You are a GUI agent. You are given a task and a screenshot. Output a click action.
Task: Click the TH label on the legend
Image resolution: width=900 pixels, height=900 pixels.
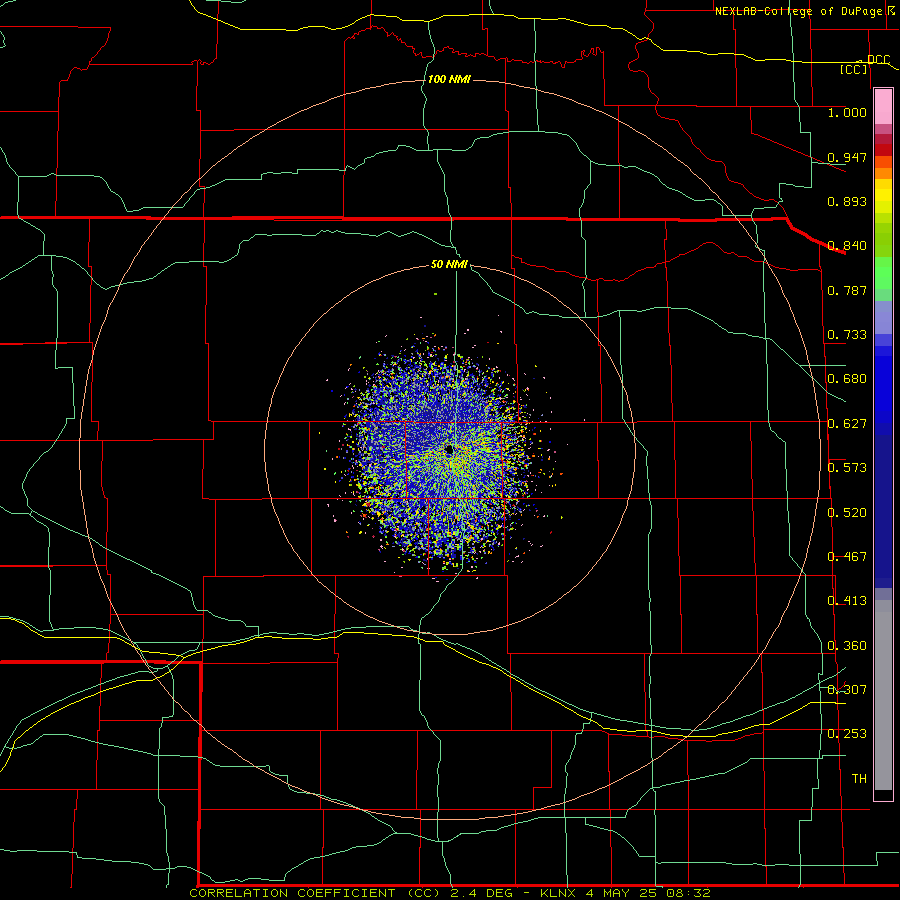[x=859, y=779]
